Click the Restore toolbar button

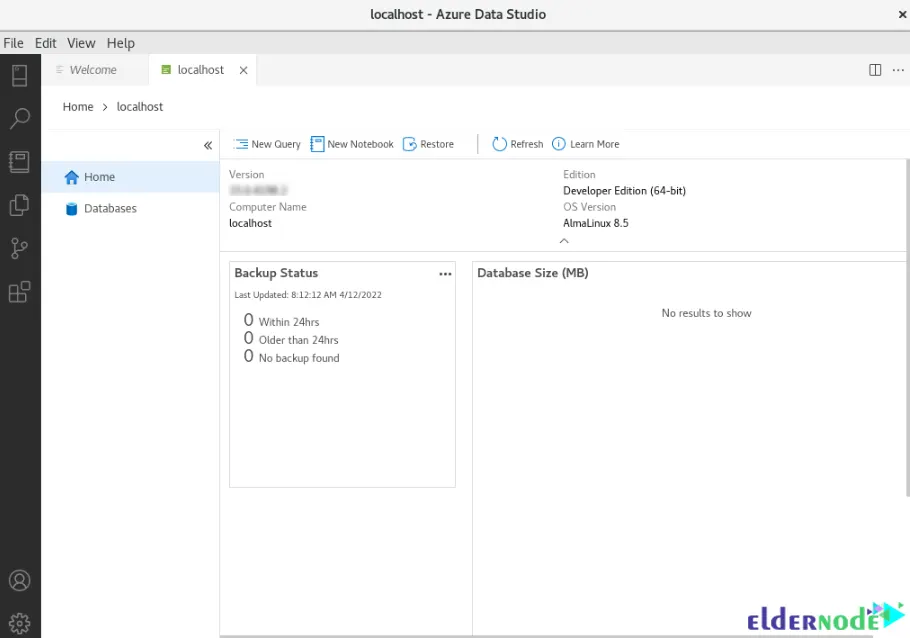coord(428,144)
